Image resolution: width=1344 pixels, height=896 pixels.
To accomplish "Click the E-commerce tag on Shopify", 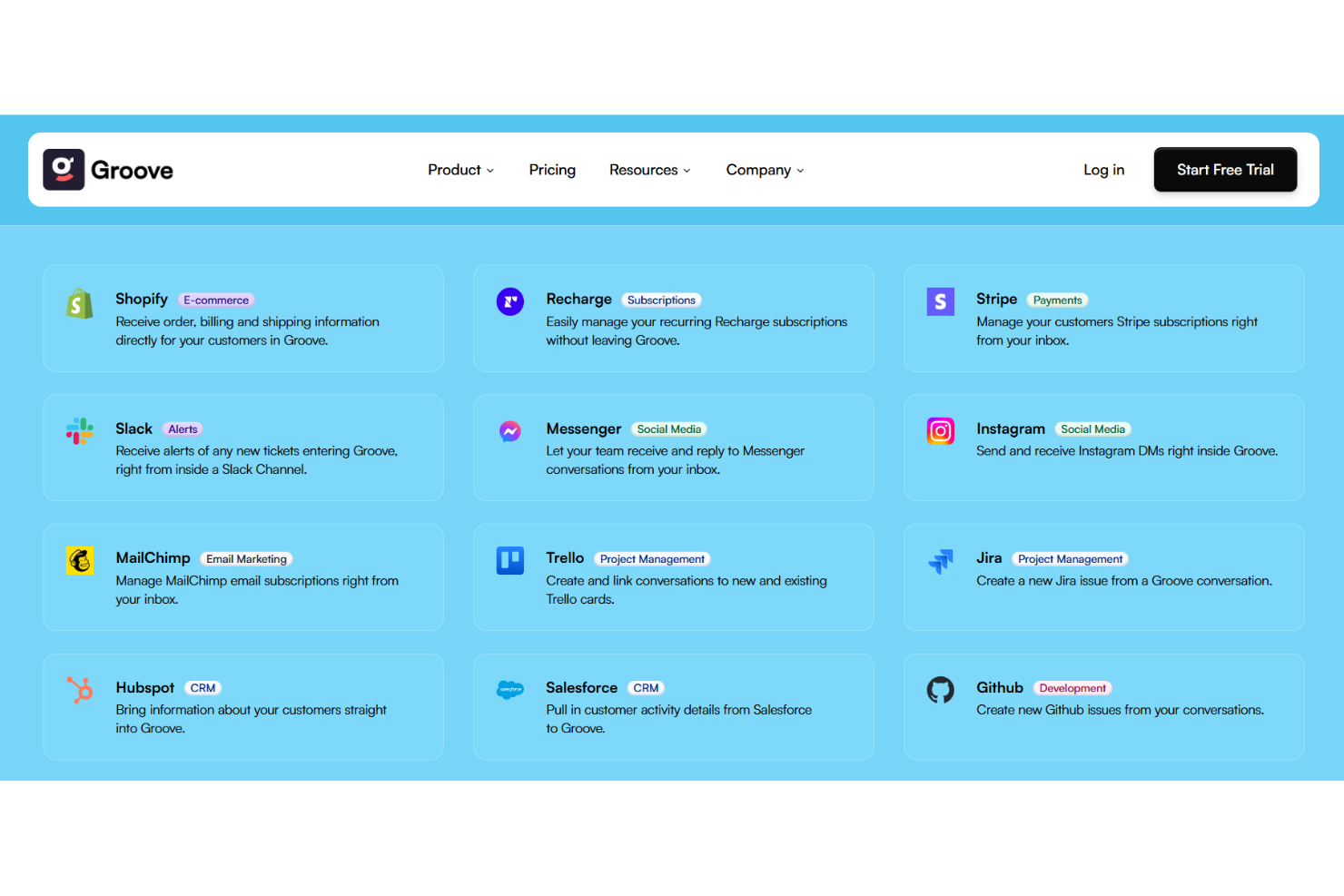I will tap(216, 300).
